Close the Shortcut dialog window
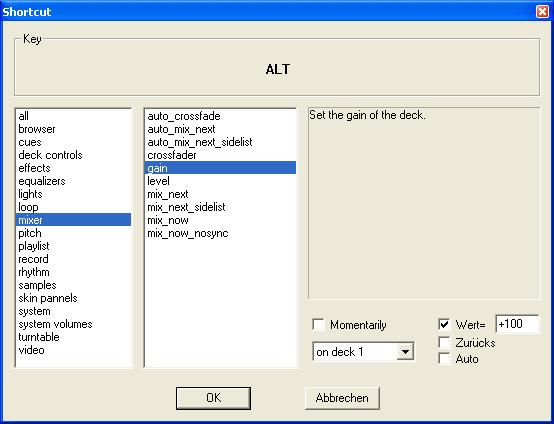554x424 pixels. click(x=542, y=12)
